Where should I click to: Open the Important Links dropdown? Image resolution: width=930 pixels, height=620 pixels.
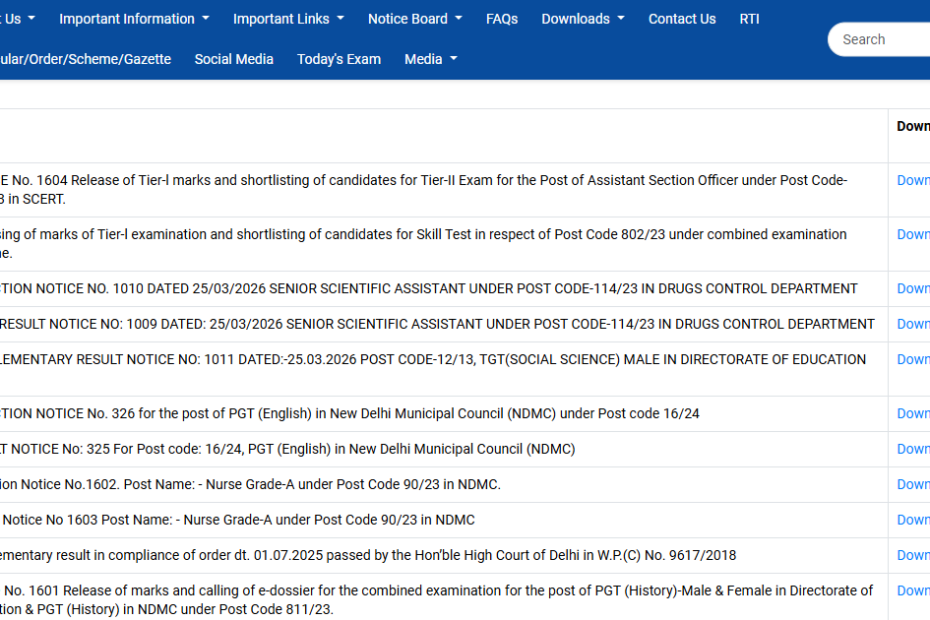point(288,19)
